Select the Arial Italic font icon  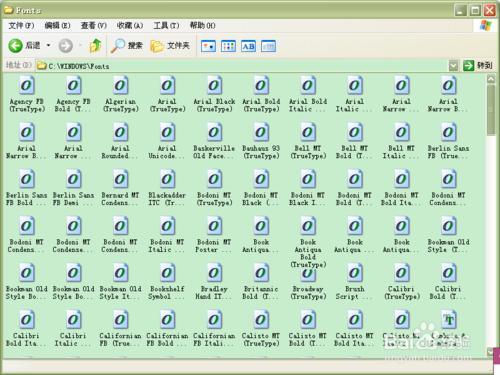[355, 94]
